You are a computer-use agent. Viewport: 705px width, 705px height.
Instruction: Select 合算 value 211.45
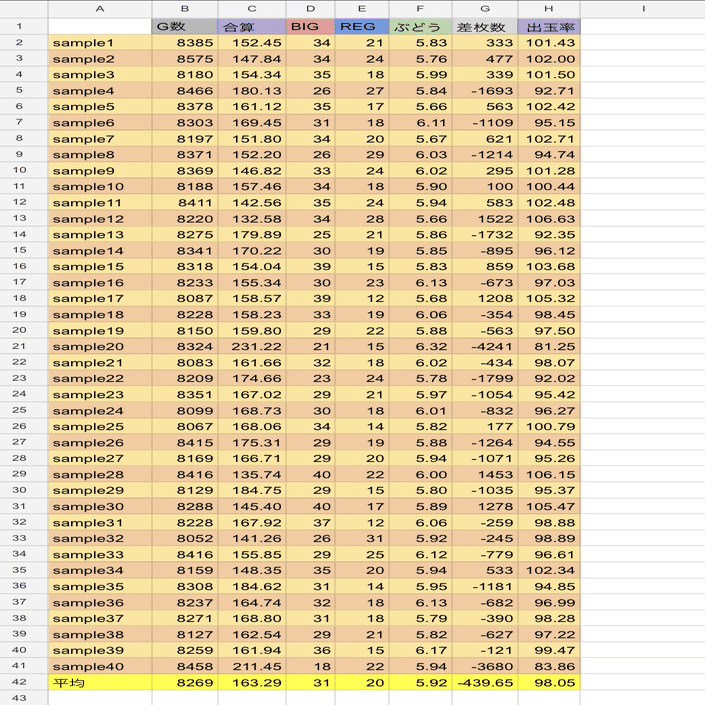click(252, 667)
